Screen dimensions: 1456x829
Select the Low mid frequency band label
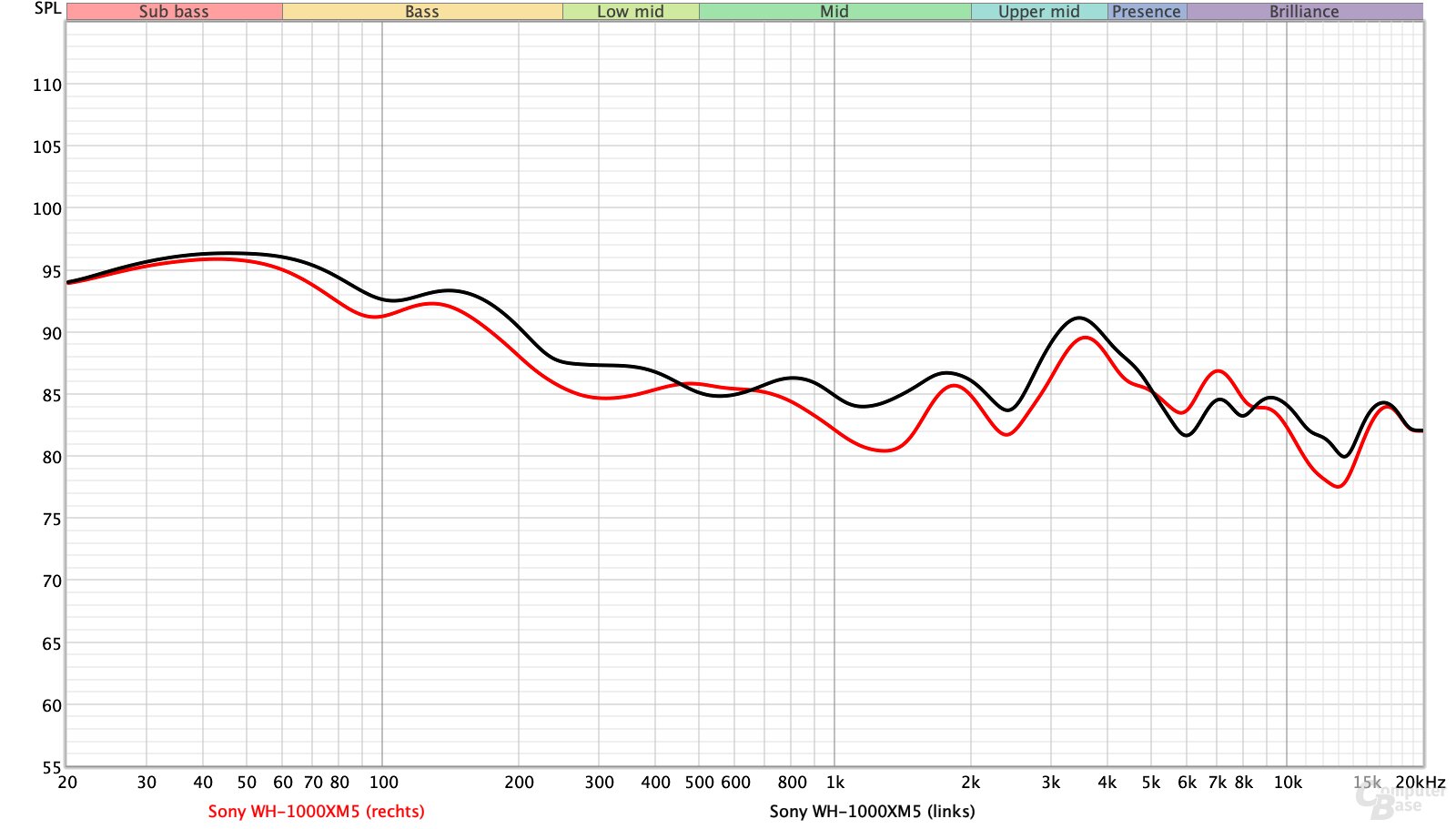click(x=631, y=12)
